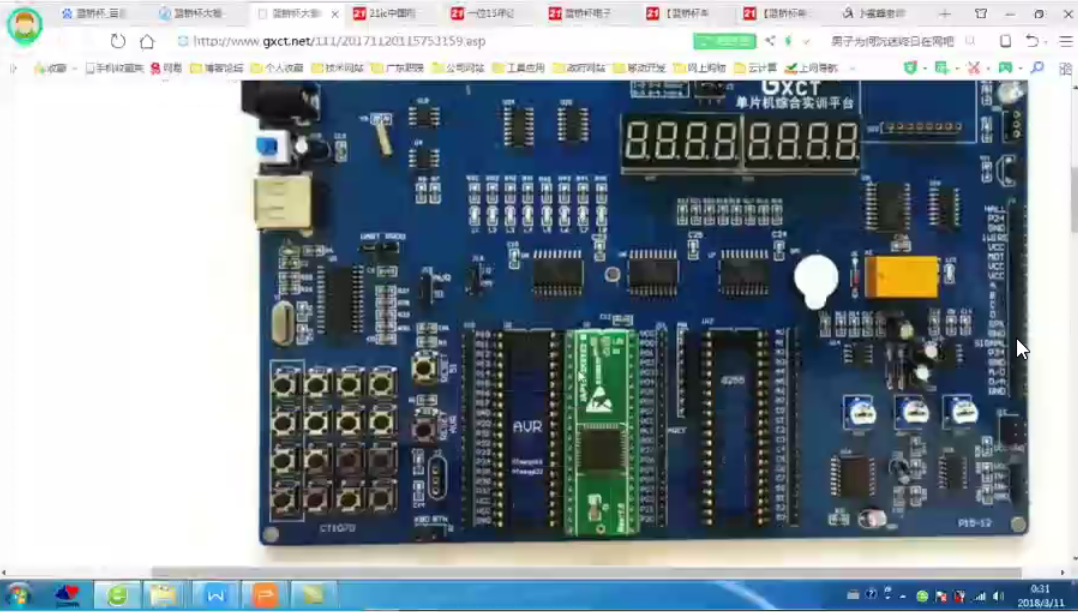
Task: Expand the address bar dropdown chevron
Action: pyautogui.click(x=806, y=41)
